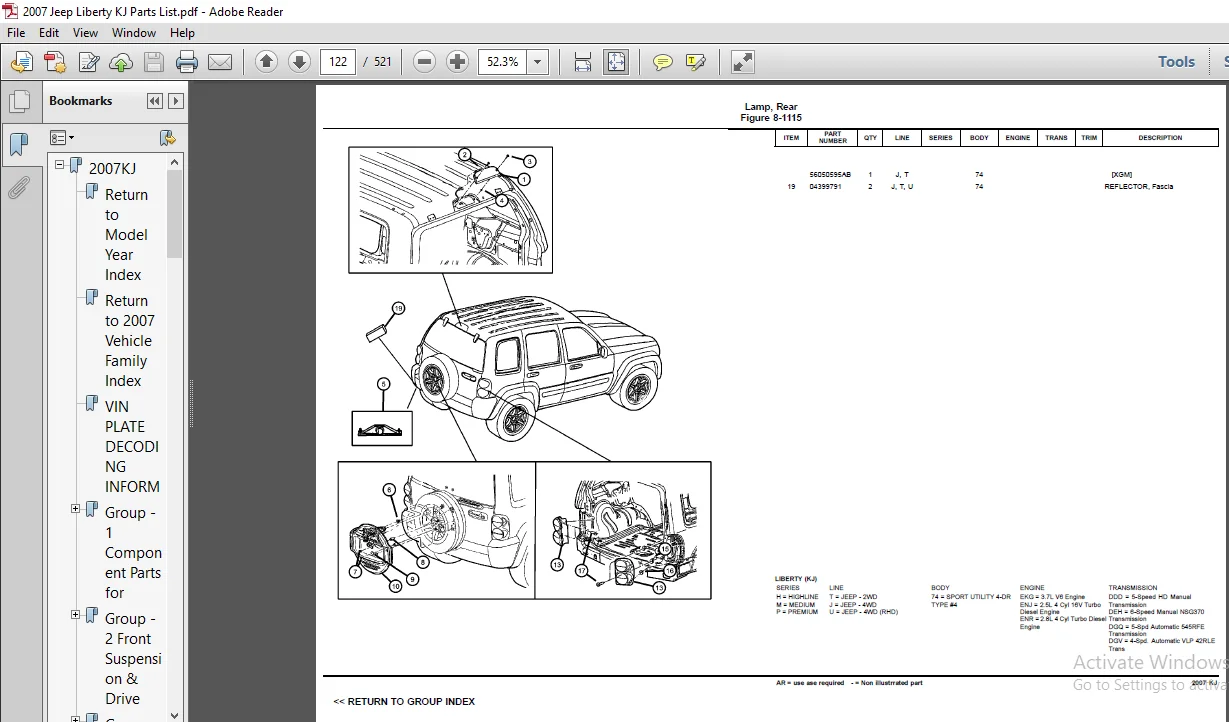Select Group - 1 Component Parts bookmark
1229x722 pixels.
tap(133, 553)
